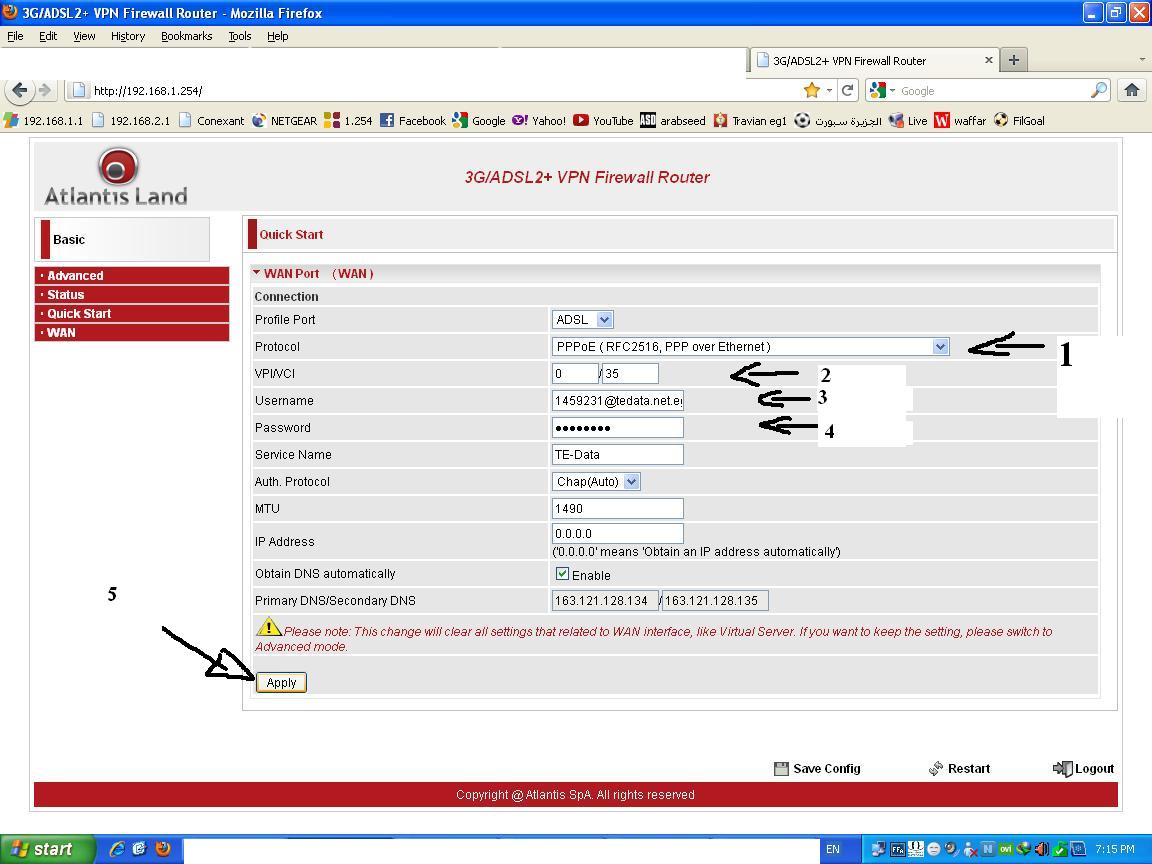Open the Travian eg1 bookmark
The image size is (1152, 864).
point(750,120)
